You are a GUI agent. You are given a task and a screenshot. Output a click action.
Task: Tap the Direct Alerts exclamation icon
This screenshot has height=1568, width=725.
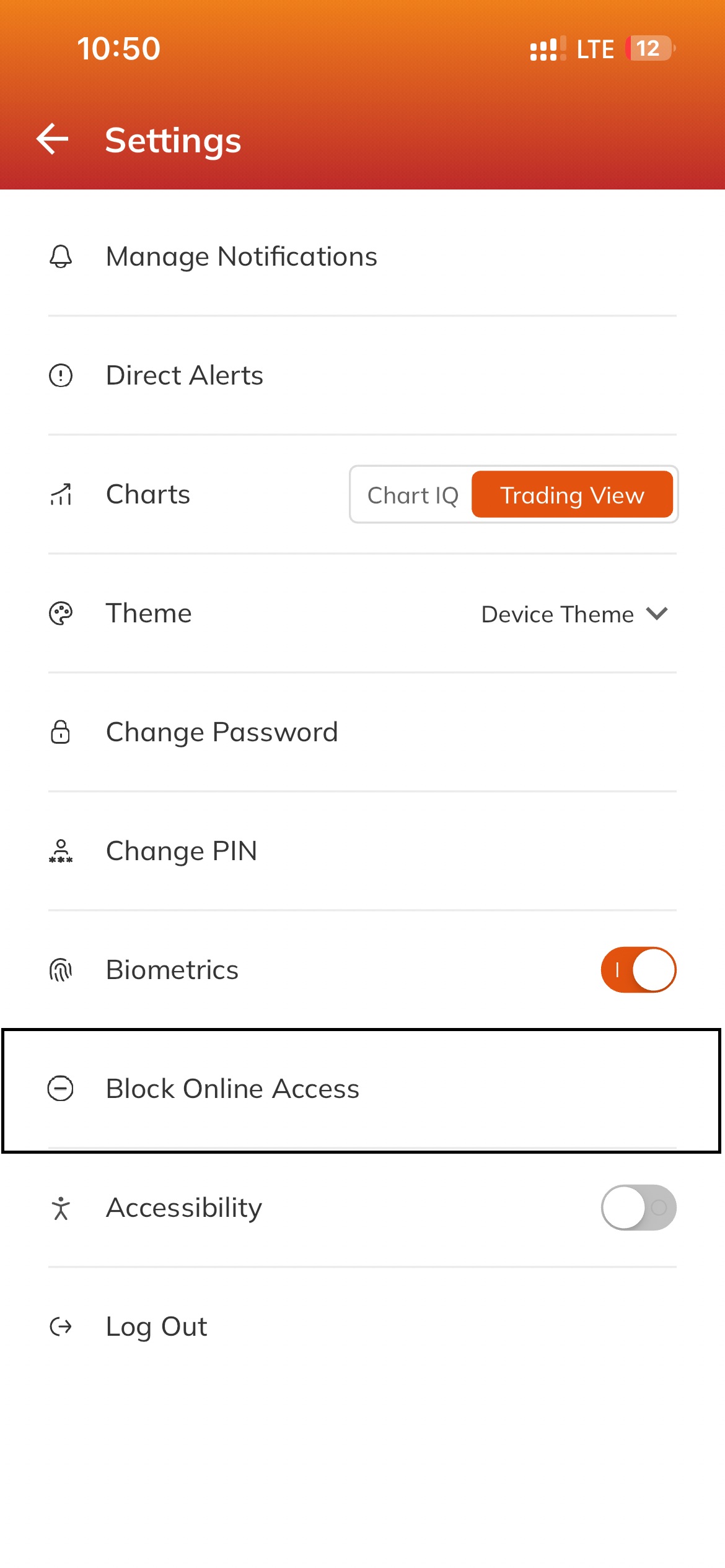click(61, 375)
